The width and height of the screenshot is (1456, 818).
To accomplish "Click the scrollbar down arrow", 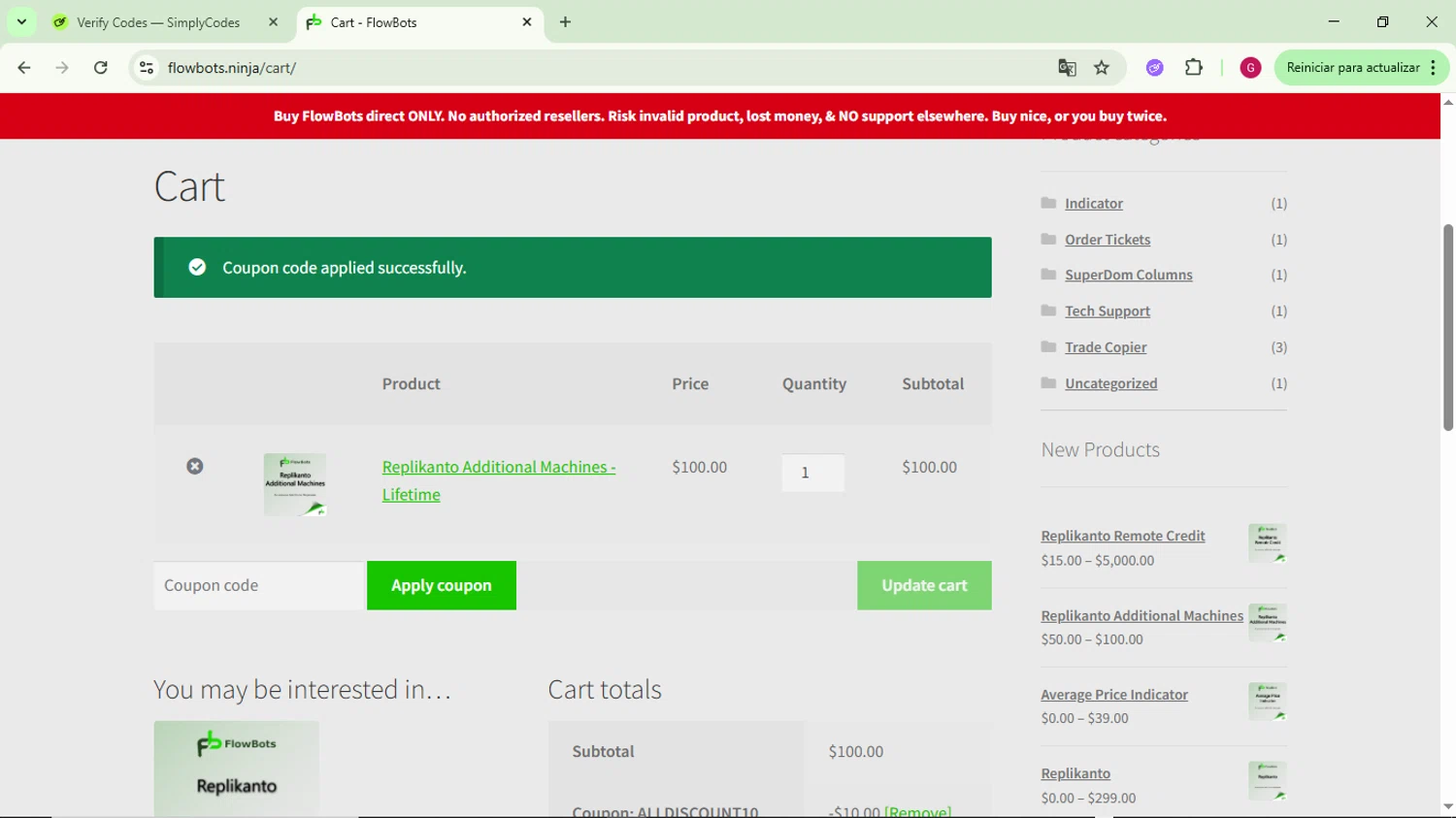I will click(x=1448, y=806).
